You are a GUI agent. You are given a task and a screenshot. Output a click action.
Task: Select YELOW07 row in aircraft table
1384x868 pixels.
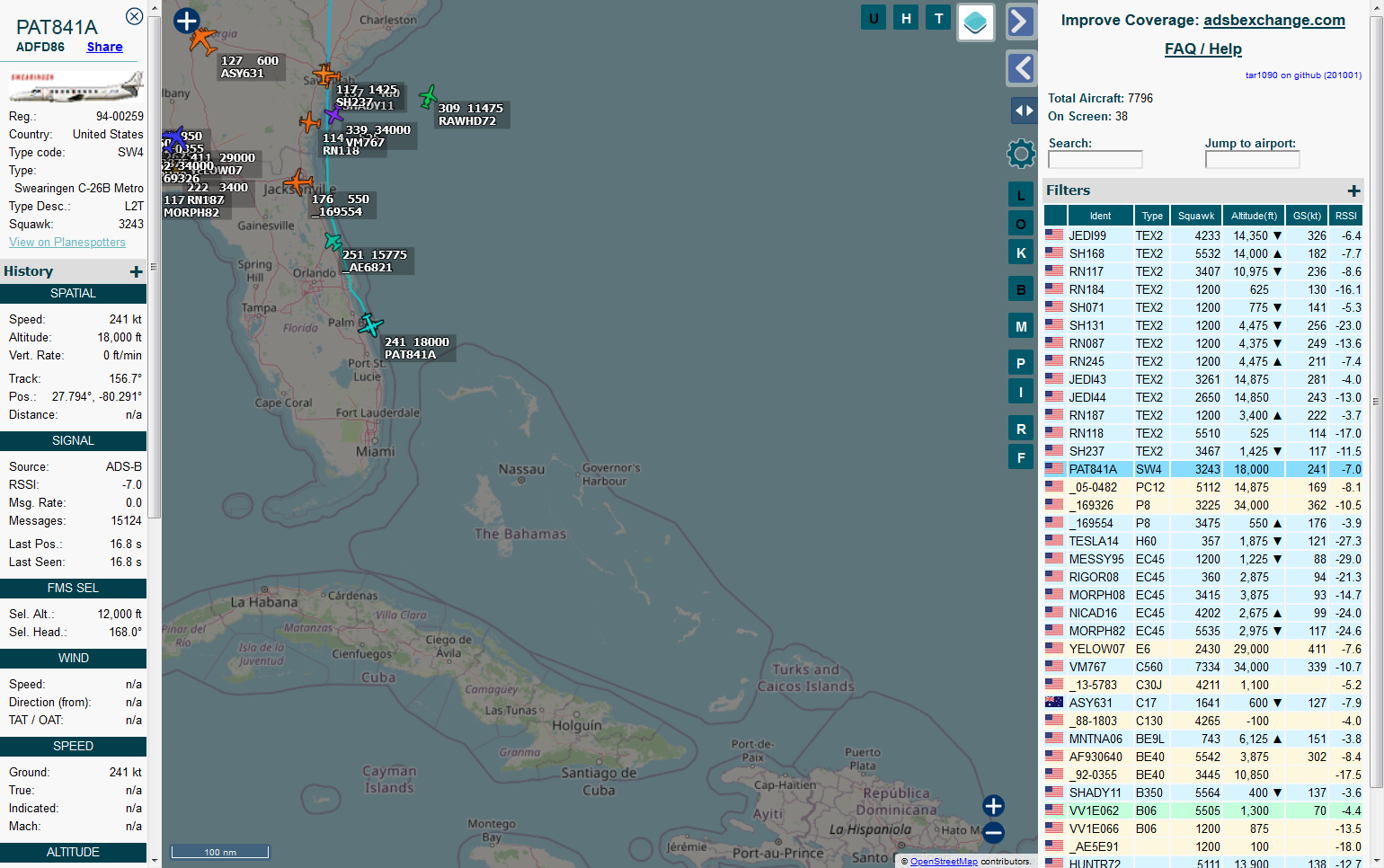pos(1203,649)
